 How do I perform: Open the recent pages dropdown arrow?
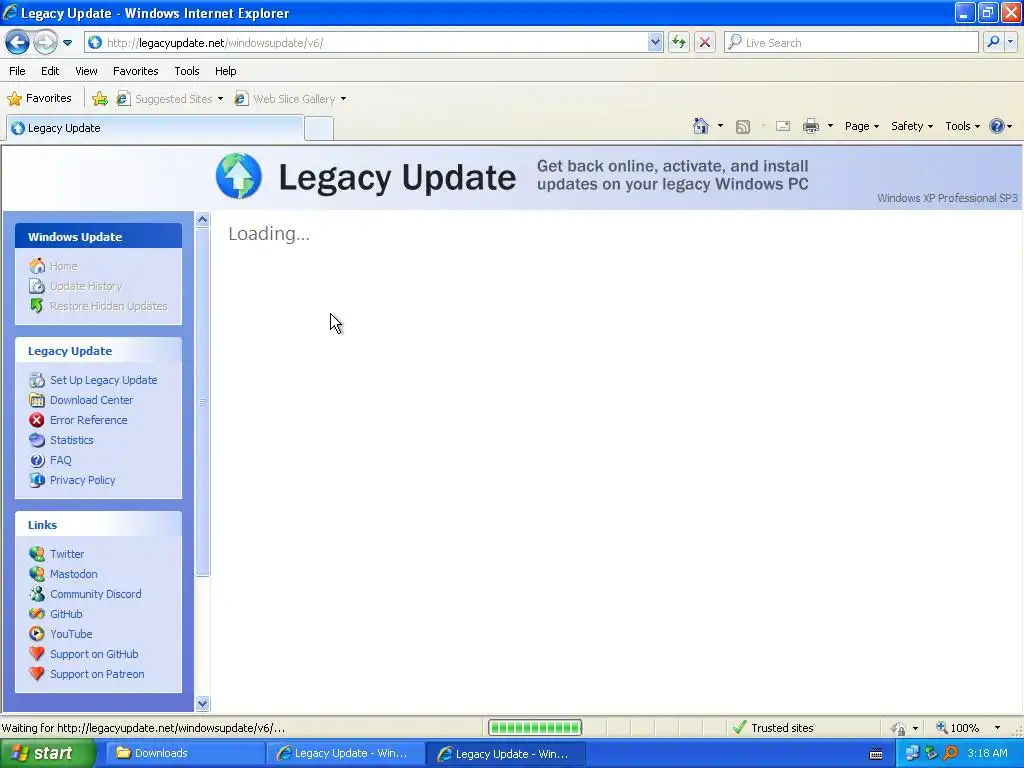click(x=67, y=43)
